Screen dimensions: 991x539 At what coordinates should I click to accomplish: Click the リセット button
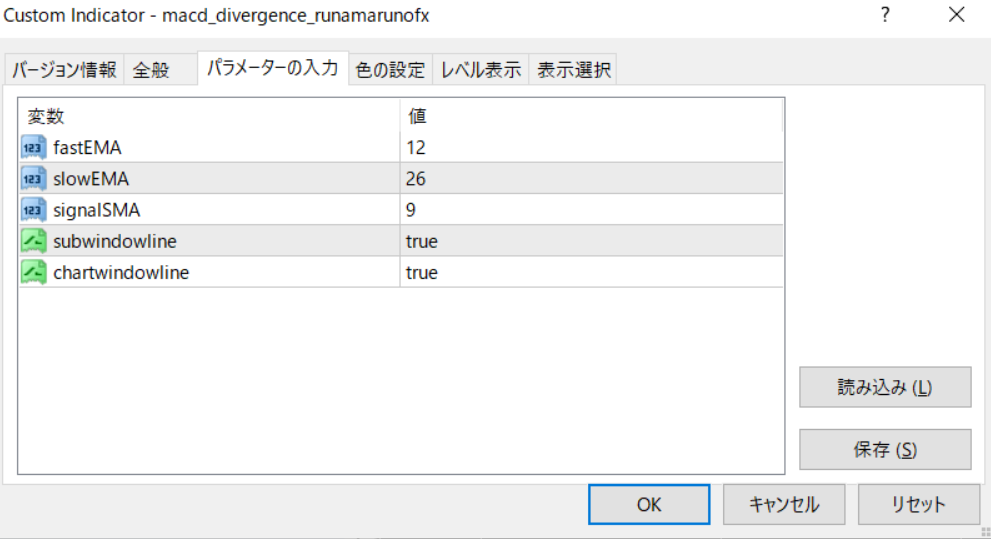coord(918,505)
